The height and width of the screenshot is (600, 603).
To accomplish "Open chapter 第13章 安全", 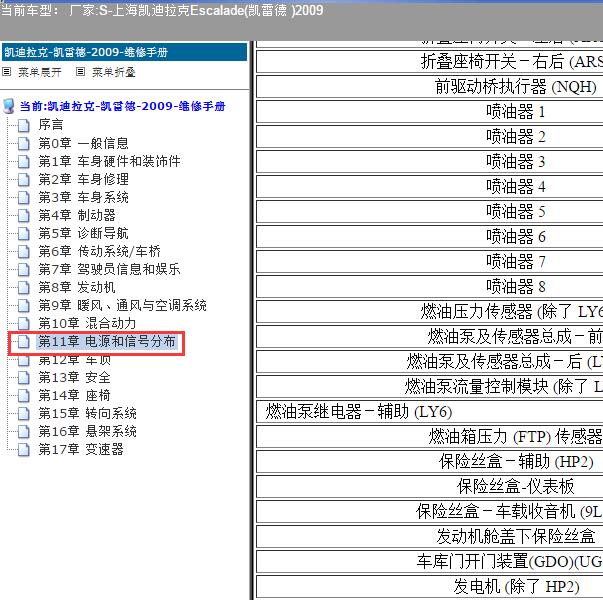I will 74,377.
